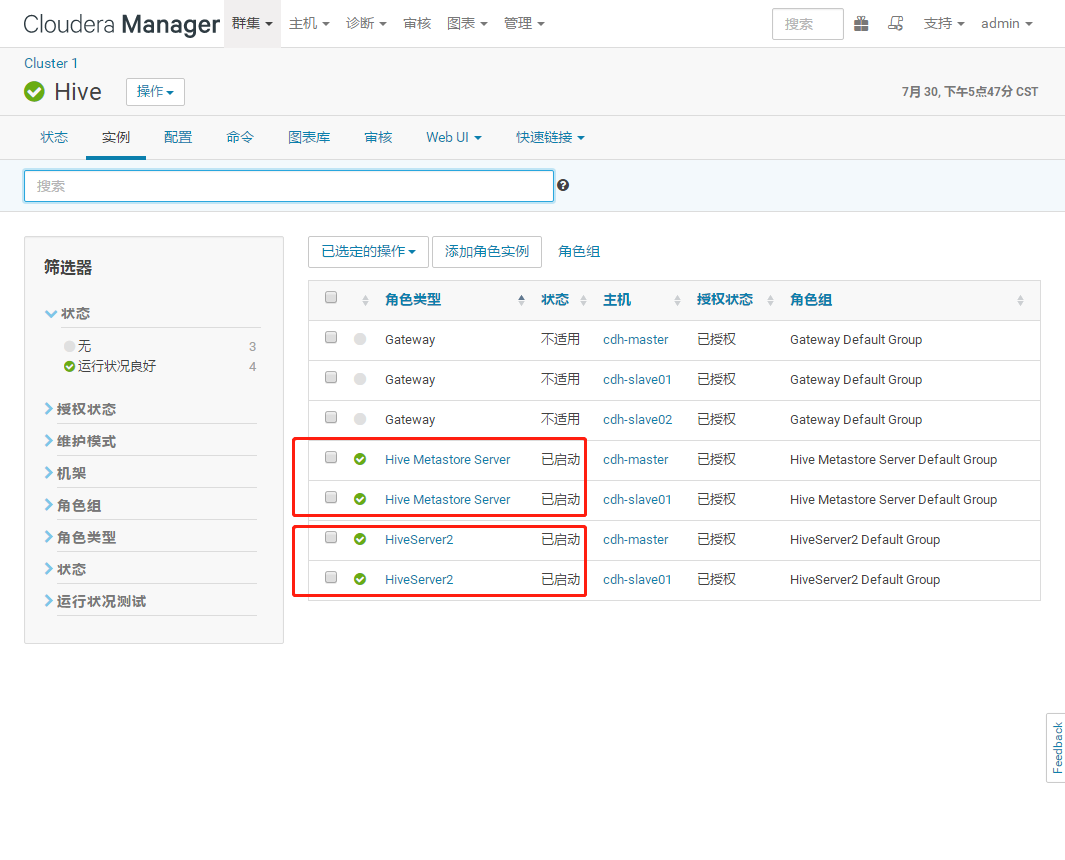Expand the 机架 filter
Image resolution: width=1065 pixels, height=860 pixels.
(65, 473)
